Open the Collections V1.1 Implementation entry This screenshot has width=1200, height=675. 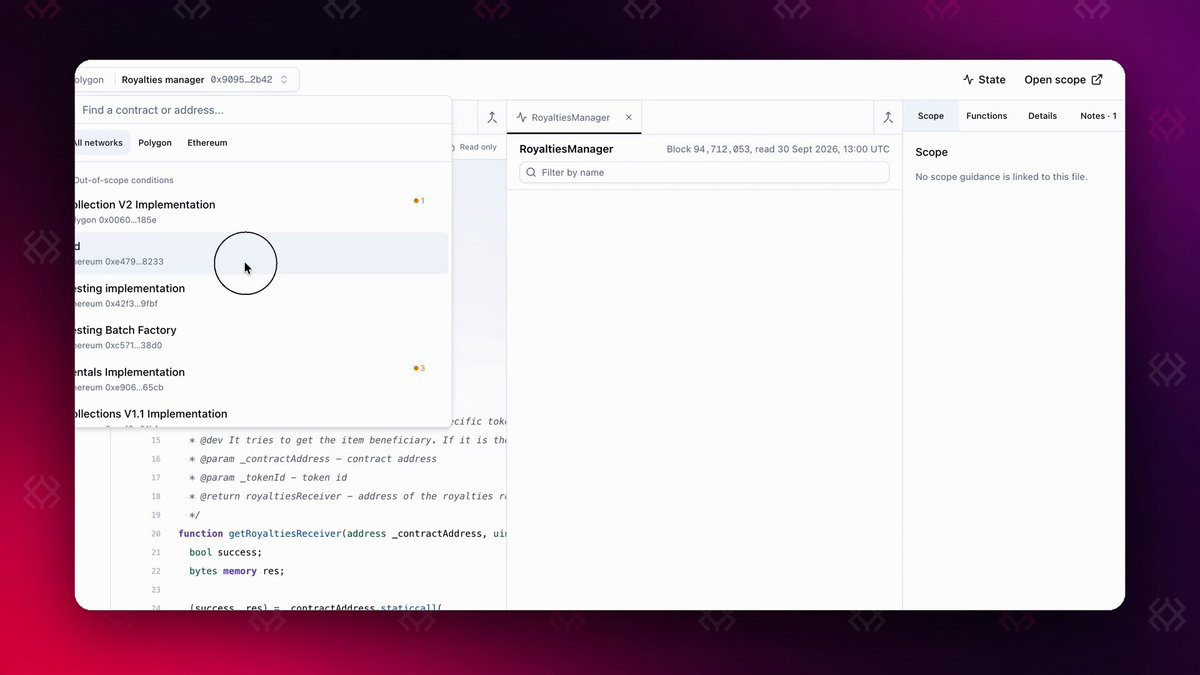(262, 416)
